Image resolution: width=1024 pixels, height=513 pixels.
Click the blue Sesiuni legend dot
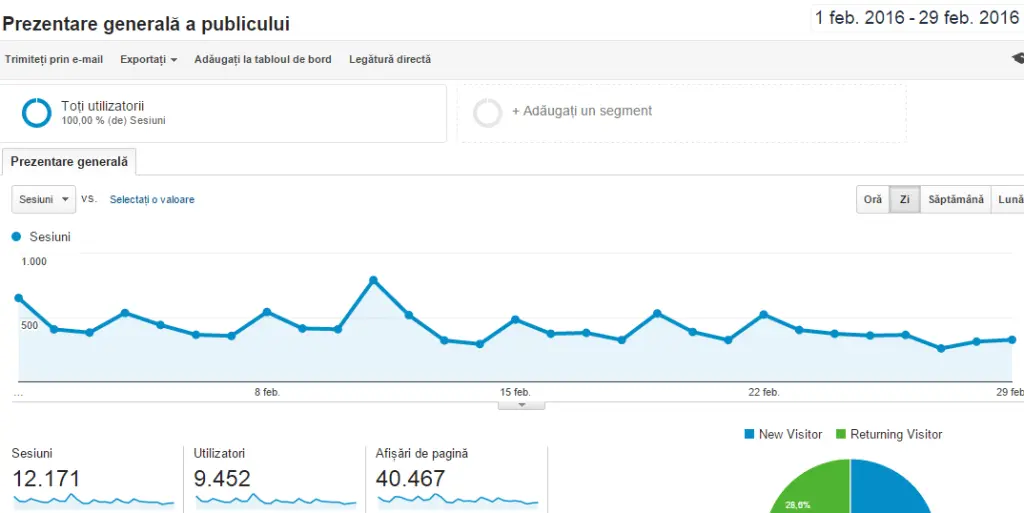point(16,237)
